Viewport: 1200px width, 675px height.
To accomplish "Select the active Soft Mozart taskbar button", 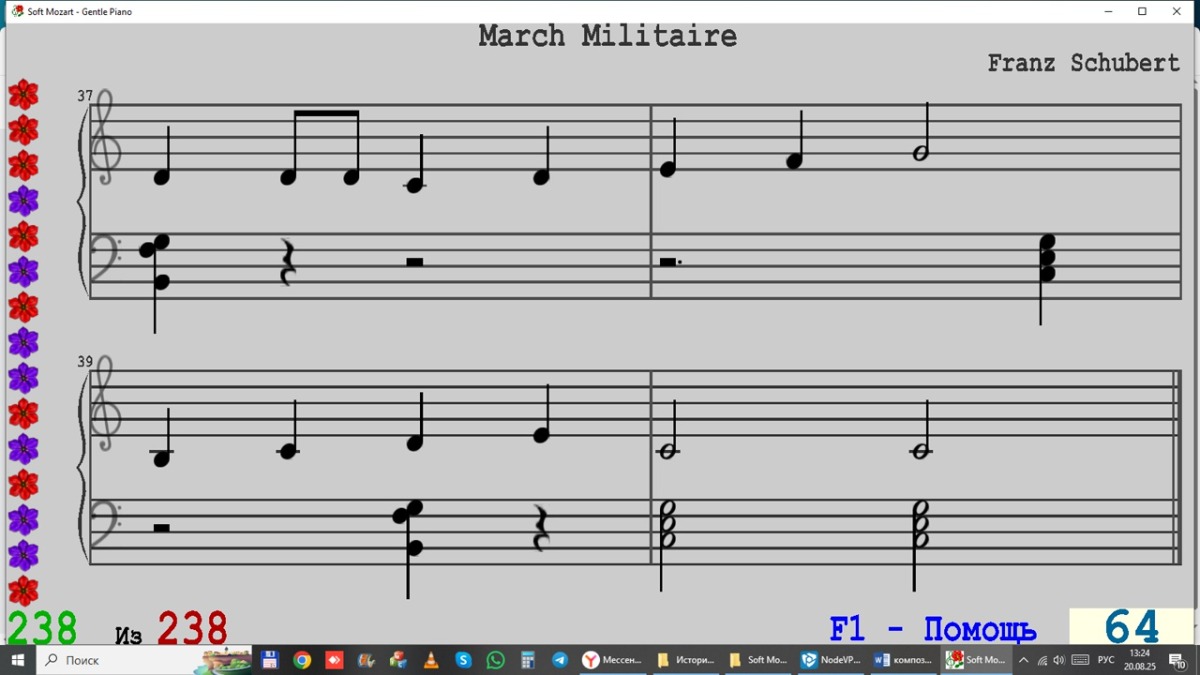I will point(977,660).
